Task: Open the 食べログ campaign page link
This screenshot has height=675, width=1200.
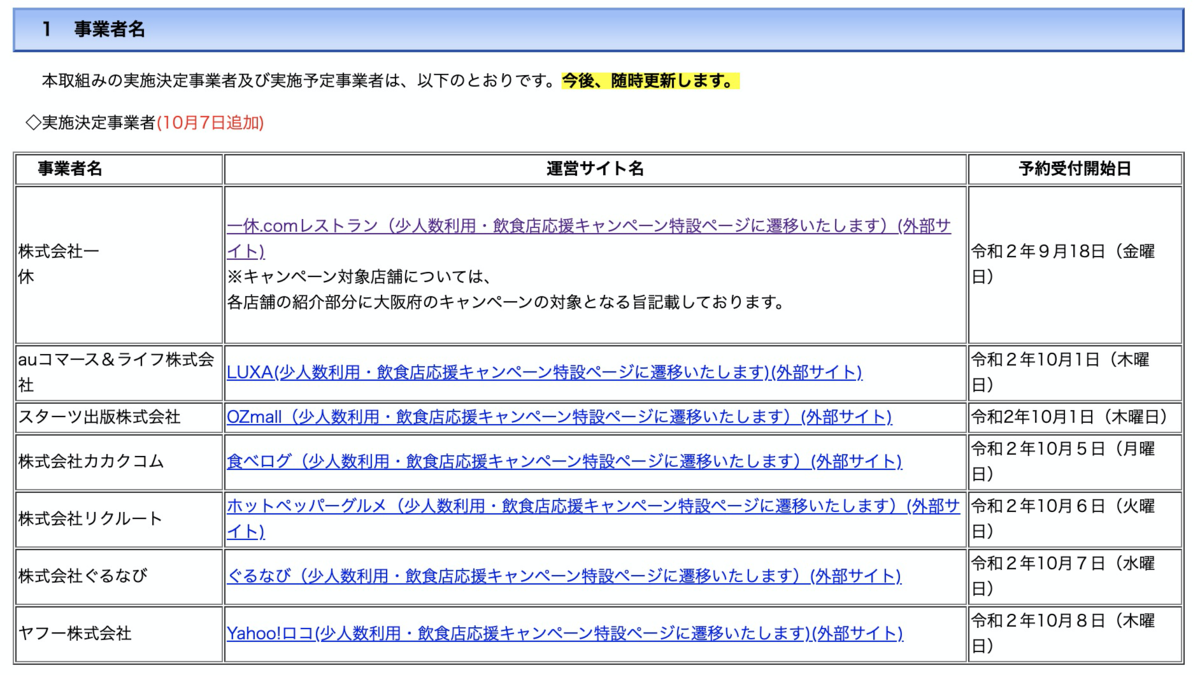Action: click(x=564, y=461)
